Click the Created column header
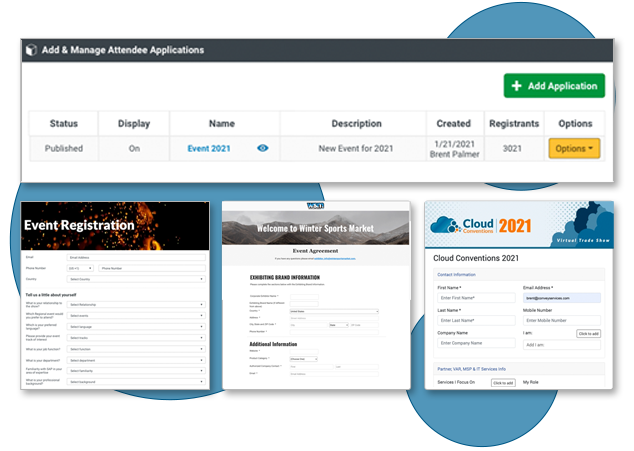Screen dimensions: 634x451 454,123
